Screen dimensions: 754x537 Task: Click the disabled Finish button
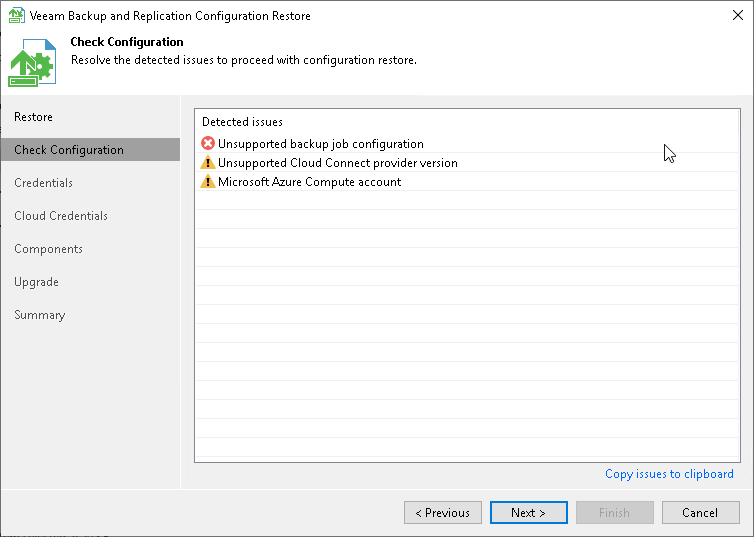coord(614,512)
